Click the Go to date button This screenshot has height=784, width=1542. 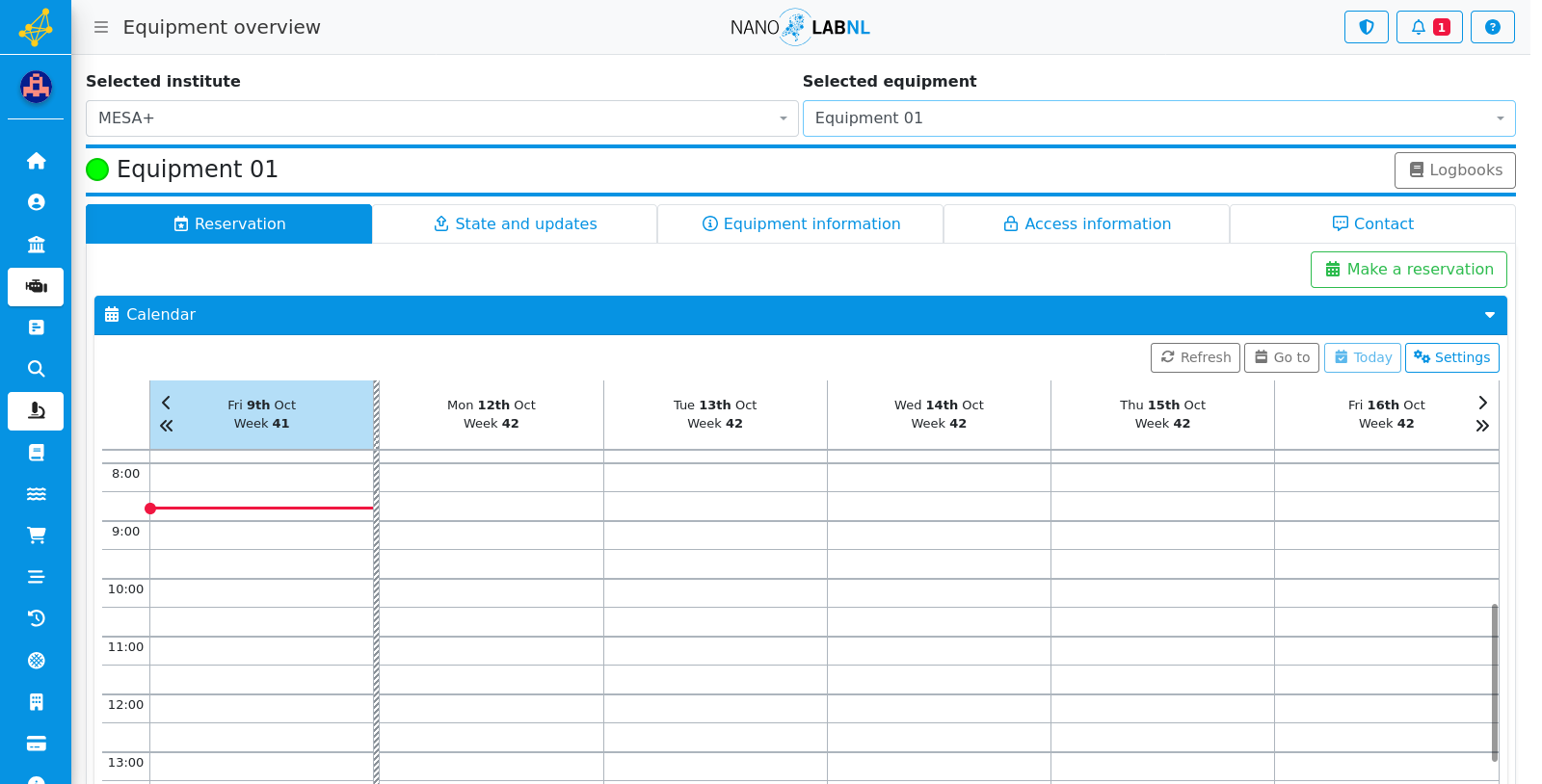click(x=1281, y=357)
